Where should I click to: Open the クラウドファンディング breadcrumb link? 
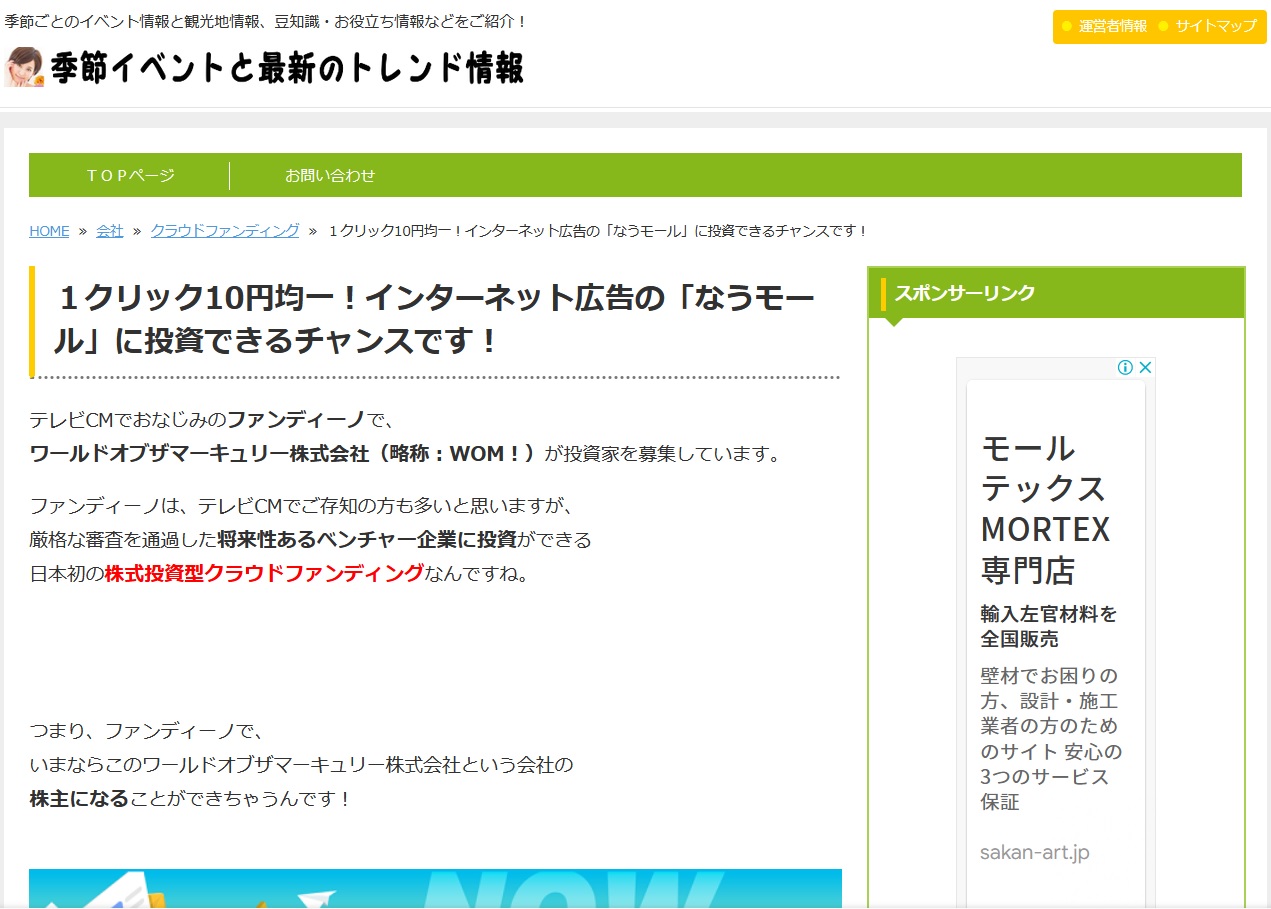pos(225,231)
